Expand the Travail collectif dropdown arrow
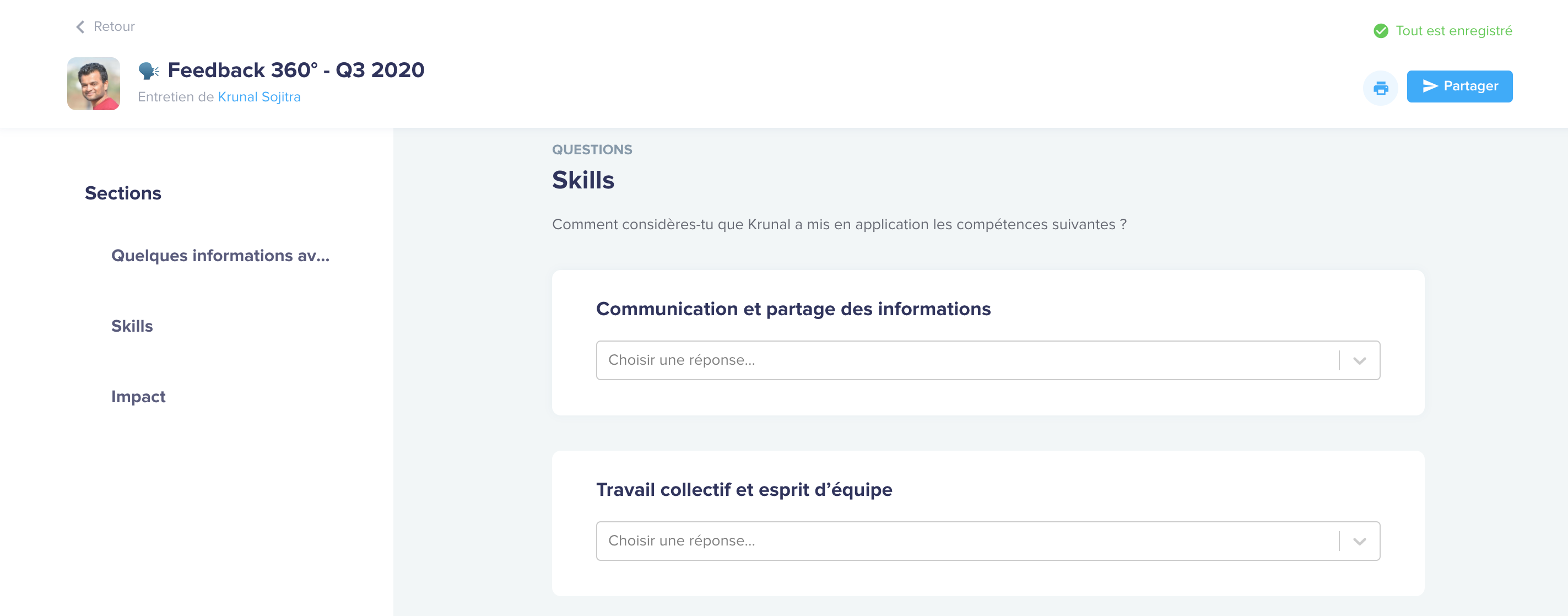1568x616 pixels. [1359, 541]
